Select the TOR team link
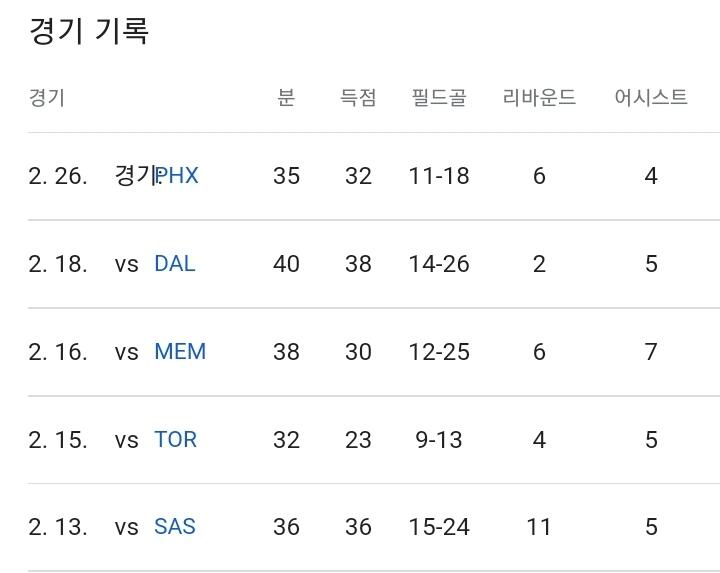The height and width of the screenshot is (573, 720). click(x=175, y=440)
